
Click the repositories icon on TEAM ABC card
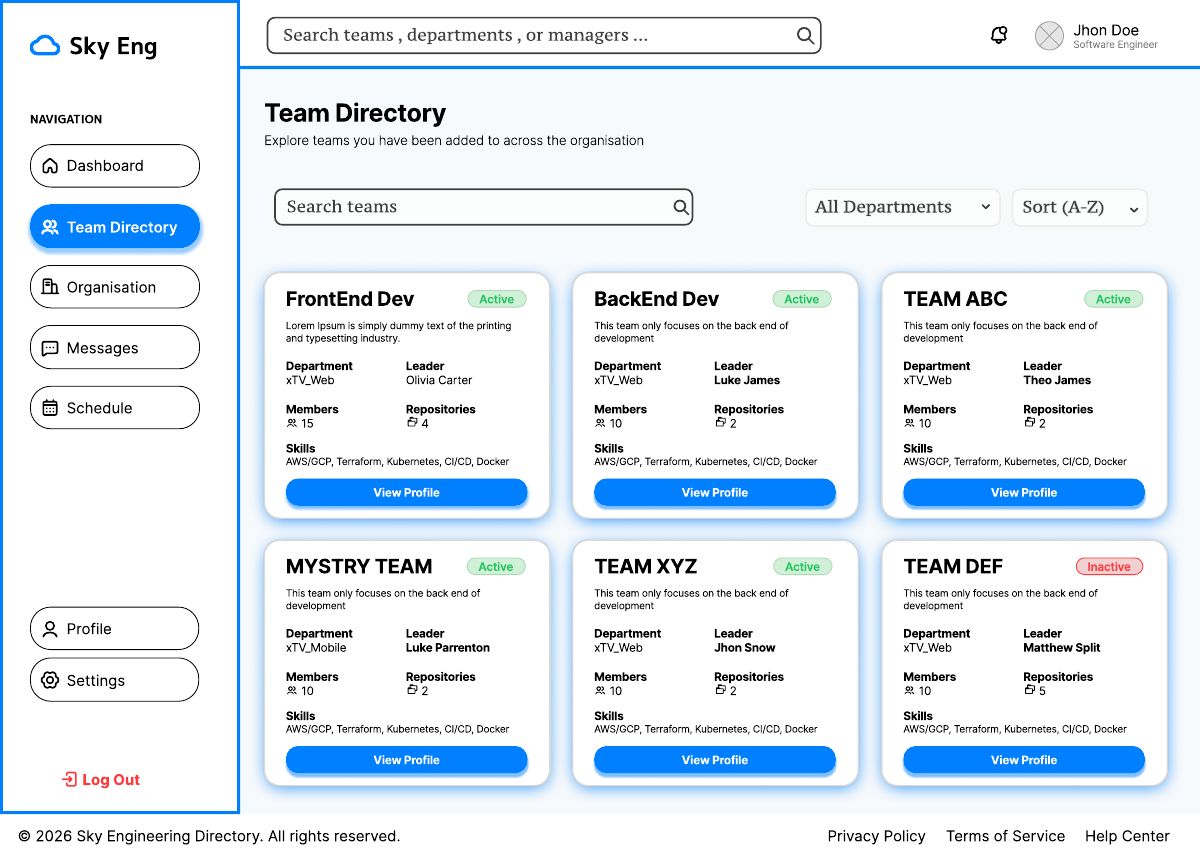[x=1029, y=422]
